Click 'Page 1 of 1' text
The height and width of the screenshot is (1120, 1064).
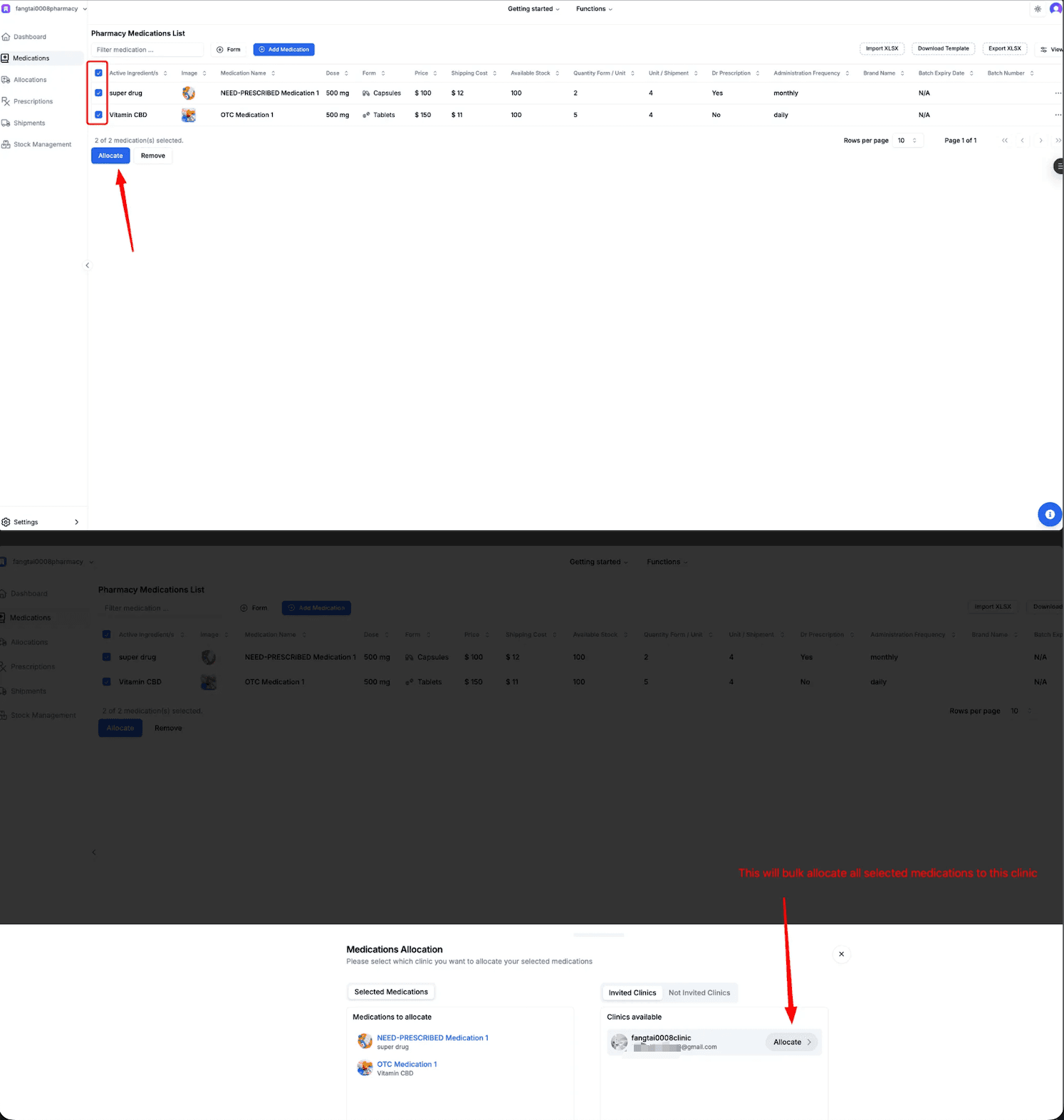(960, 140)
